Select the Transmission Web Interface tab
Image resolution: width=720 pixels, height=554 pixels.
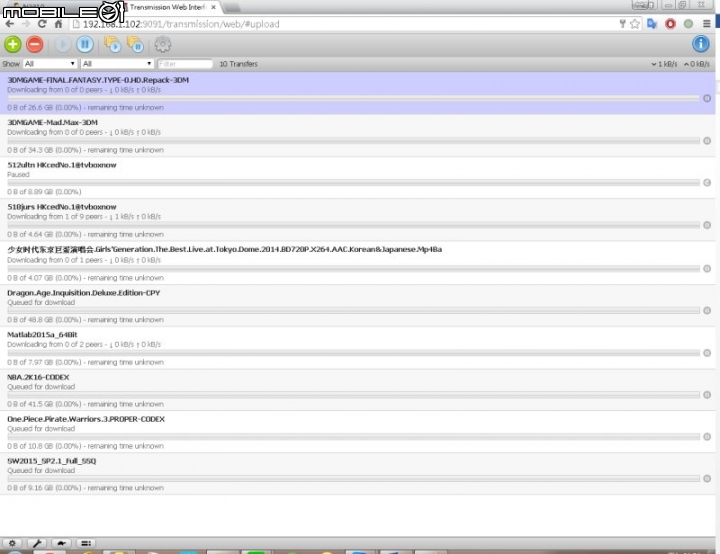[167, 7]
